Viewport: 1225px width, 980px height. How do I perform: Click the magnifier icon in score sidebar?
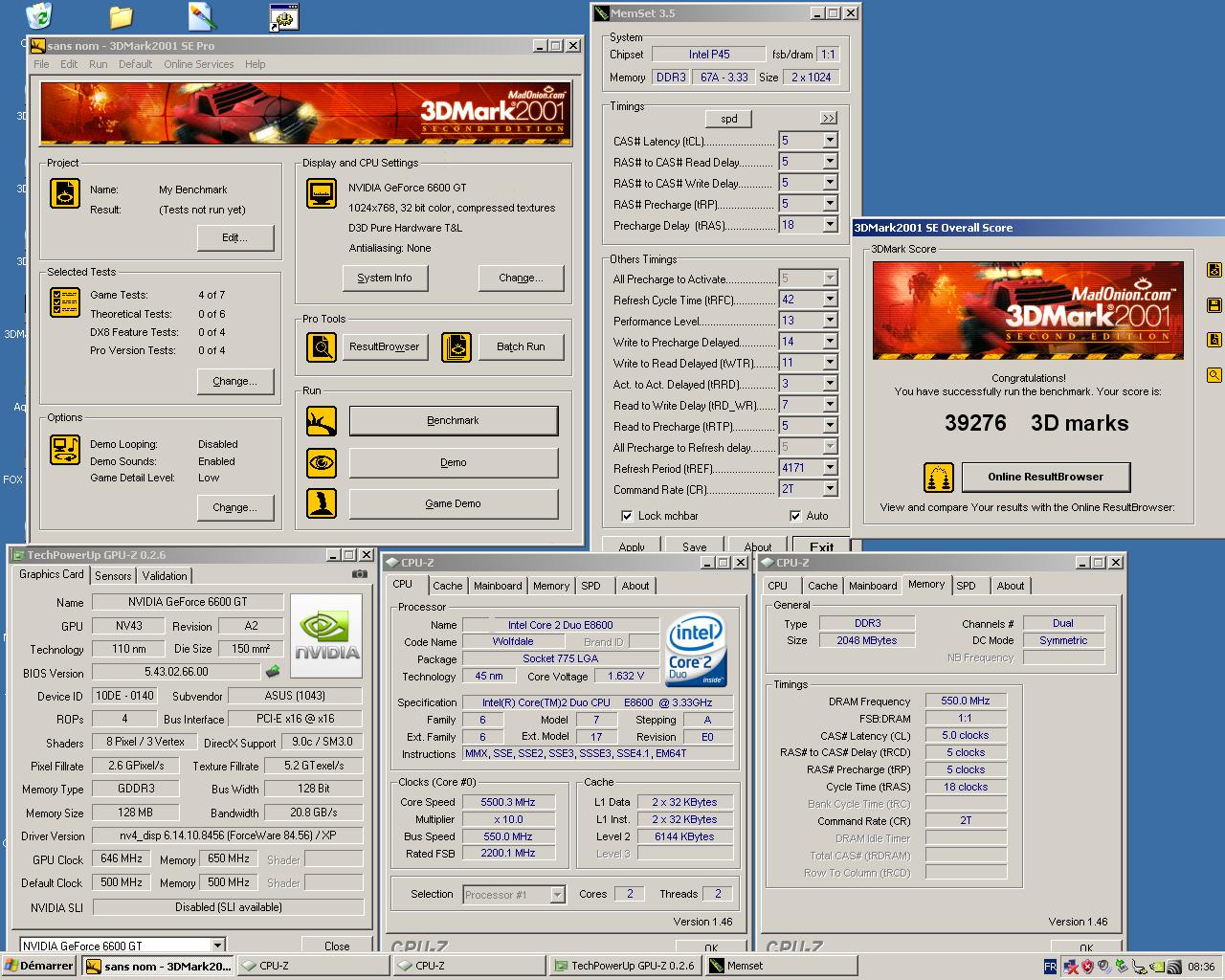[1214, 375]
